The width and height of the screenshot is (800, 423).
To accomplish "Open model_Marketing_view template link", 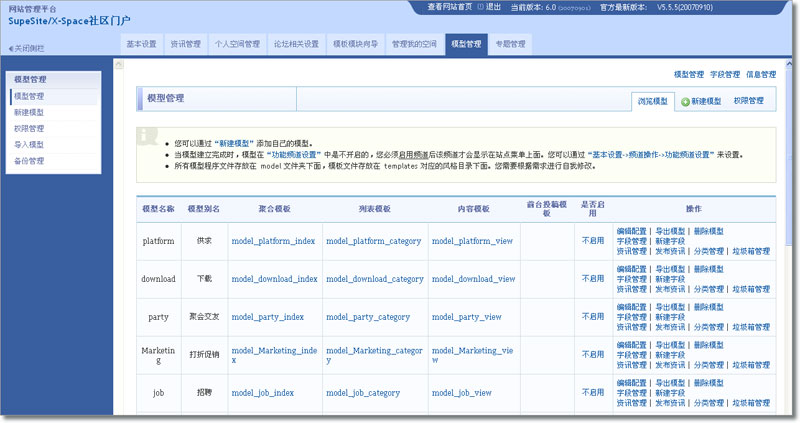I will point(472,355).
